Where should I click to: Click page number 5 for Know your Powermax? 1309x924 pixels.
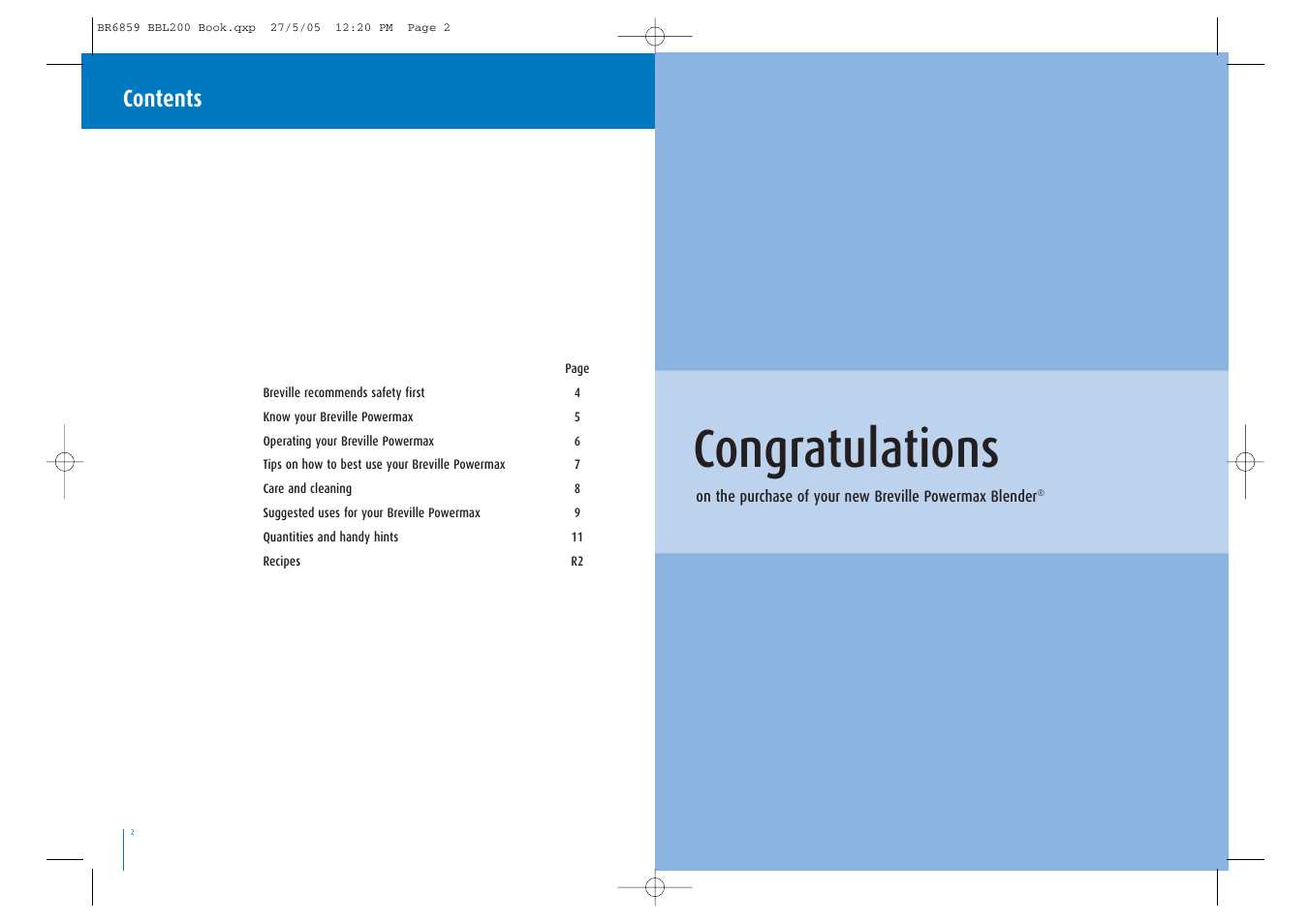click(x=577, y=417)
